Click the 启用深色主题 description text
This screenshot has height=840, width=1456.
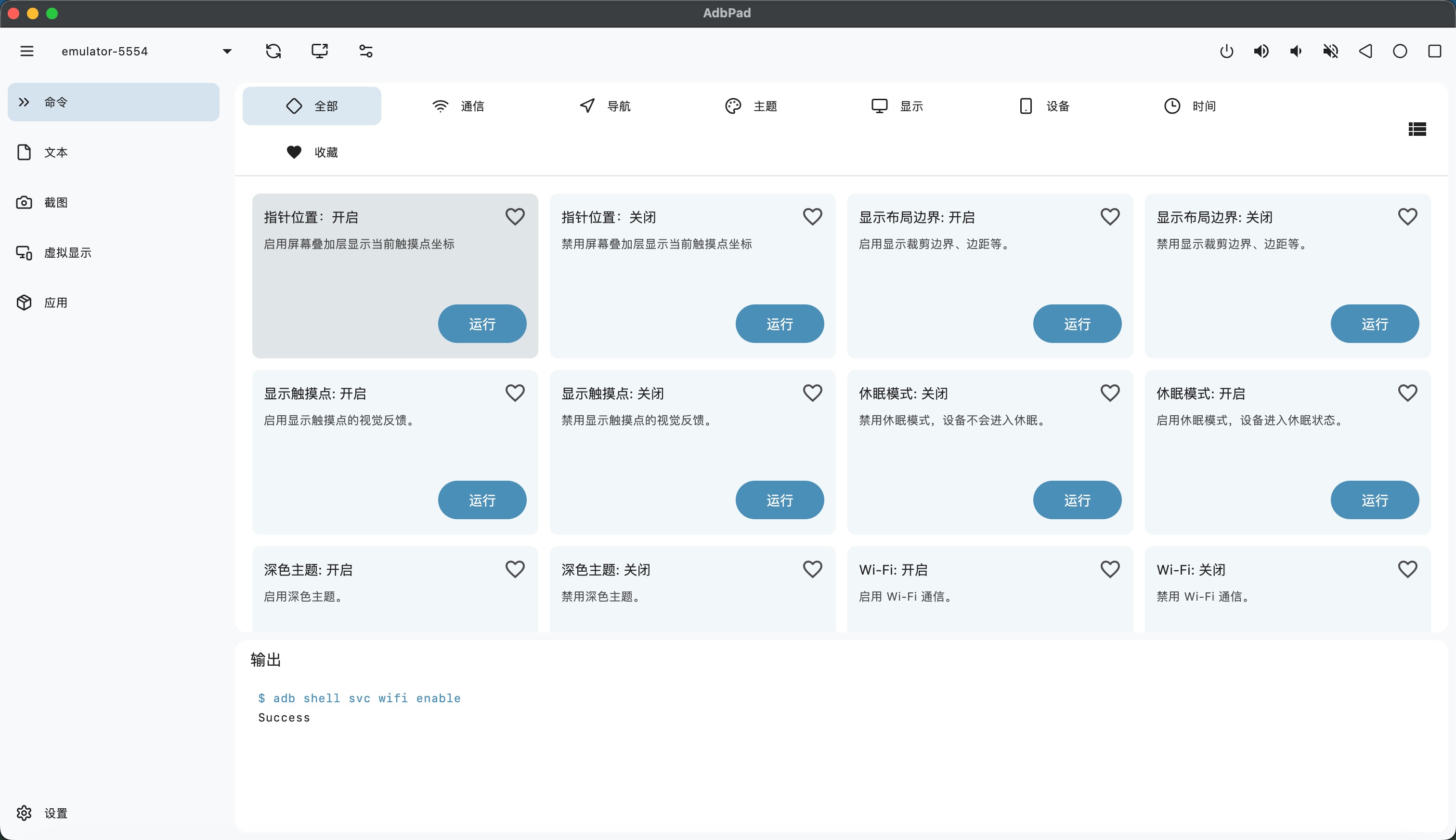(304, 597)
